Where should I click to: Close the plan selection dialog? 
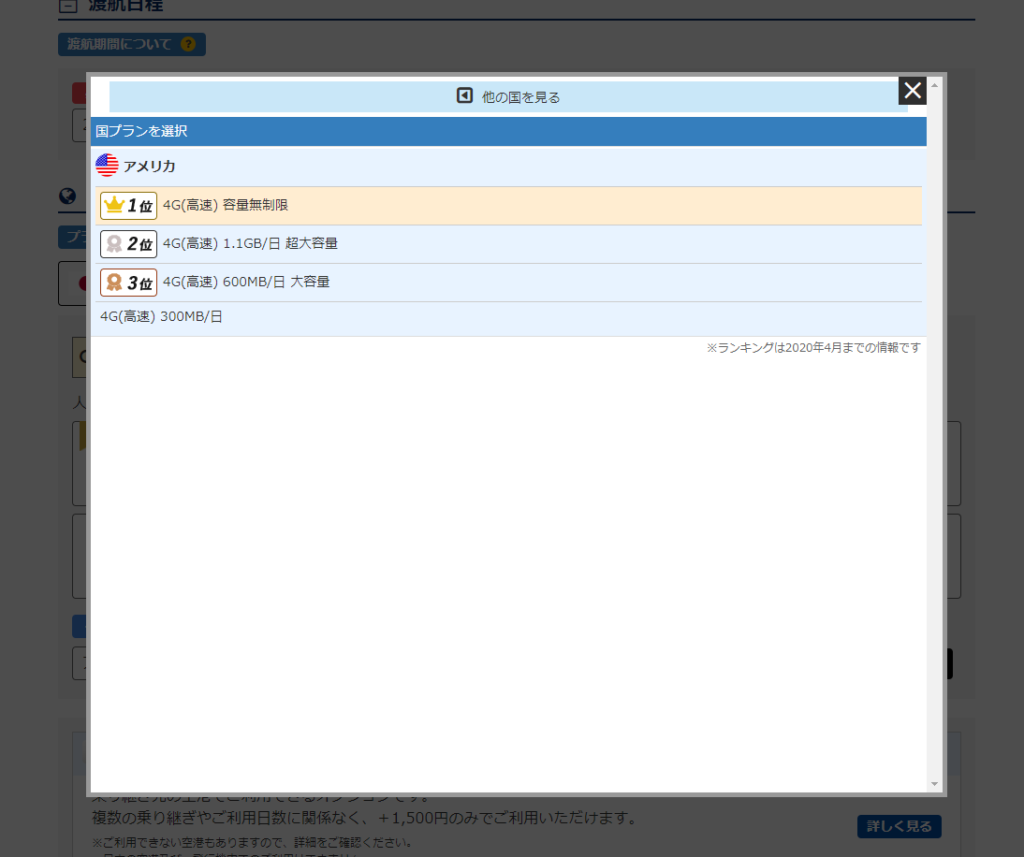(x=912, y=90)
